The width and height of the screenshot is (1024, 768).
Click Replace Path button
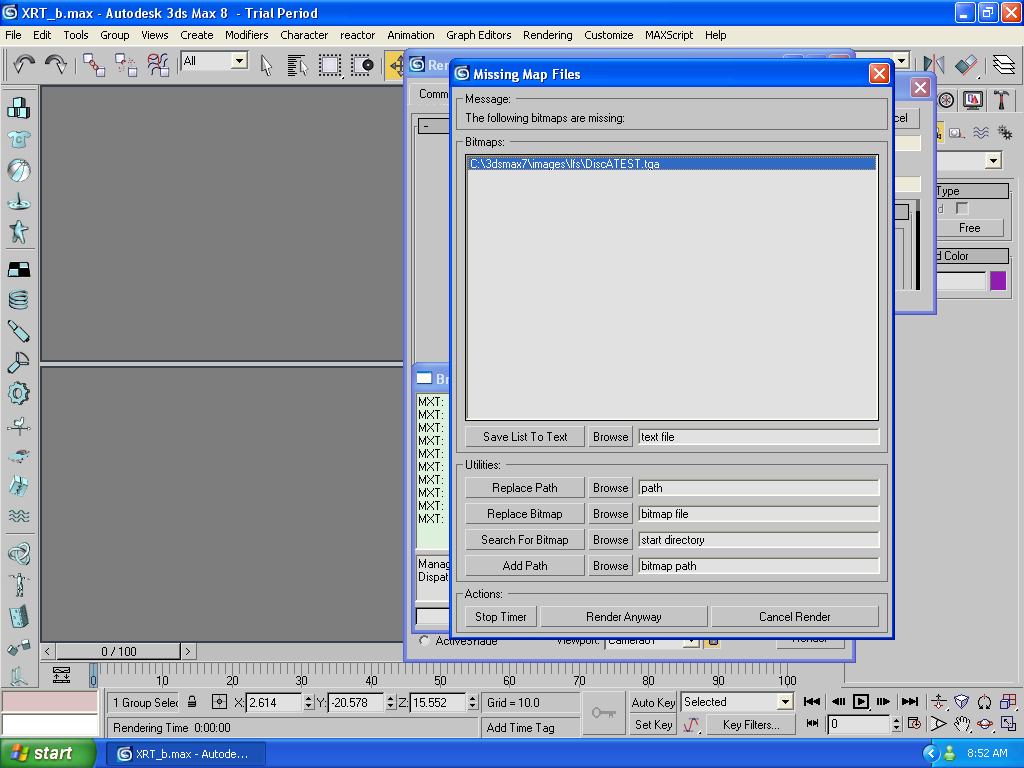524,488
